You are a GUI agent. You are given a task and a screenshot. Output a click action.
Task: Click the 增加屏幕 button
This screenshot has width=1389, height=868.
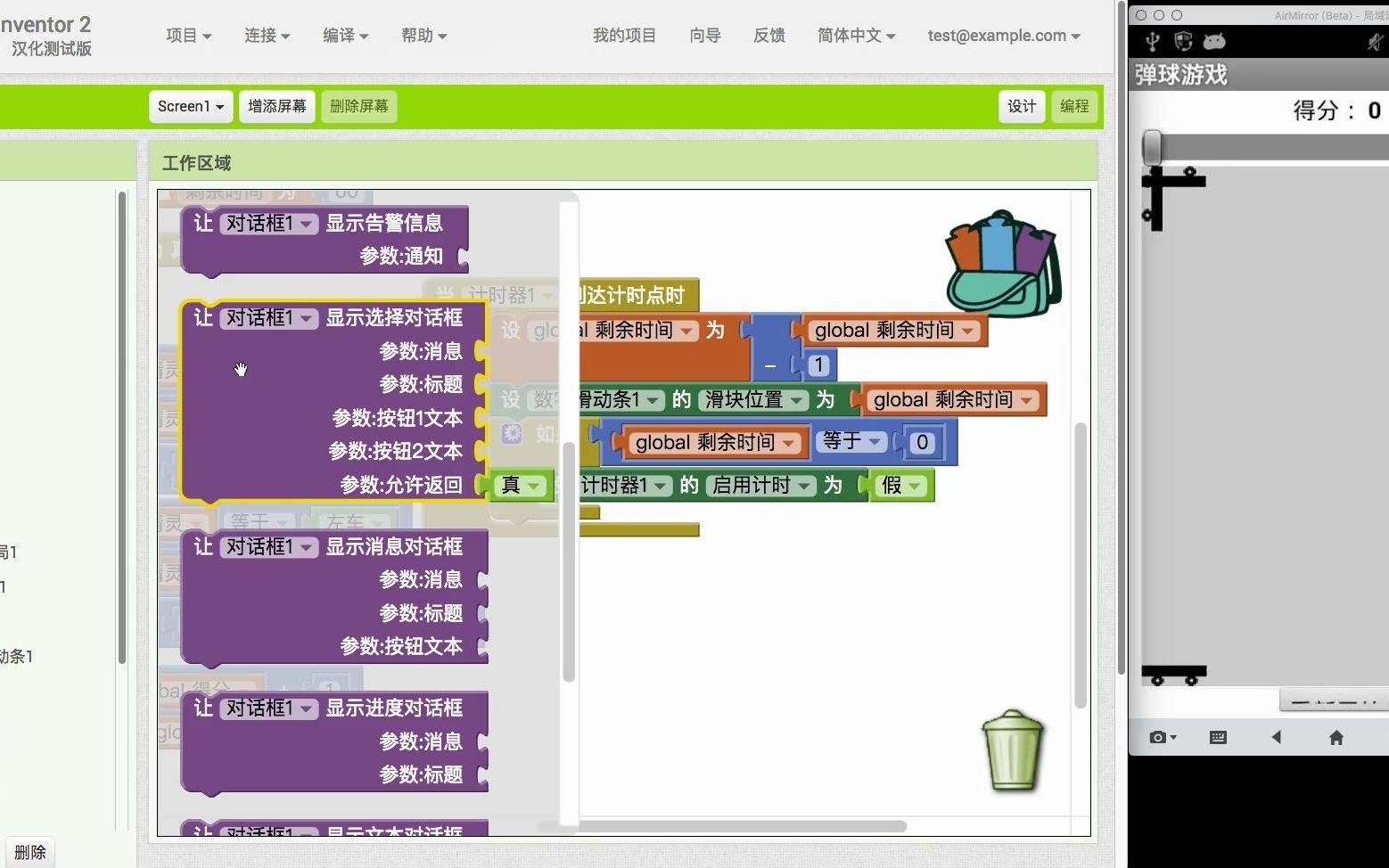tap(276, 106)
